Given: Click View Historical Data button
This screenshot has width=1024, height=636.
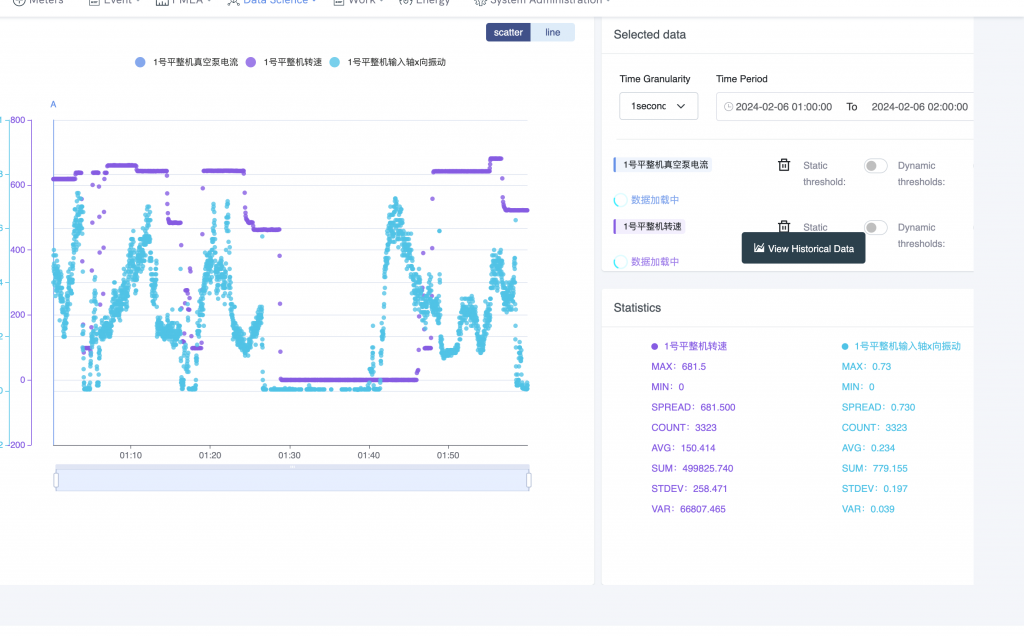Looking at the screenshot, I should coord(804,248).
